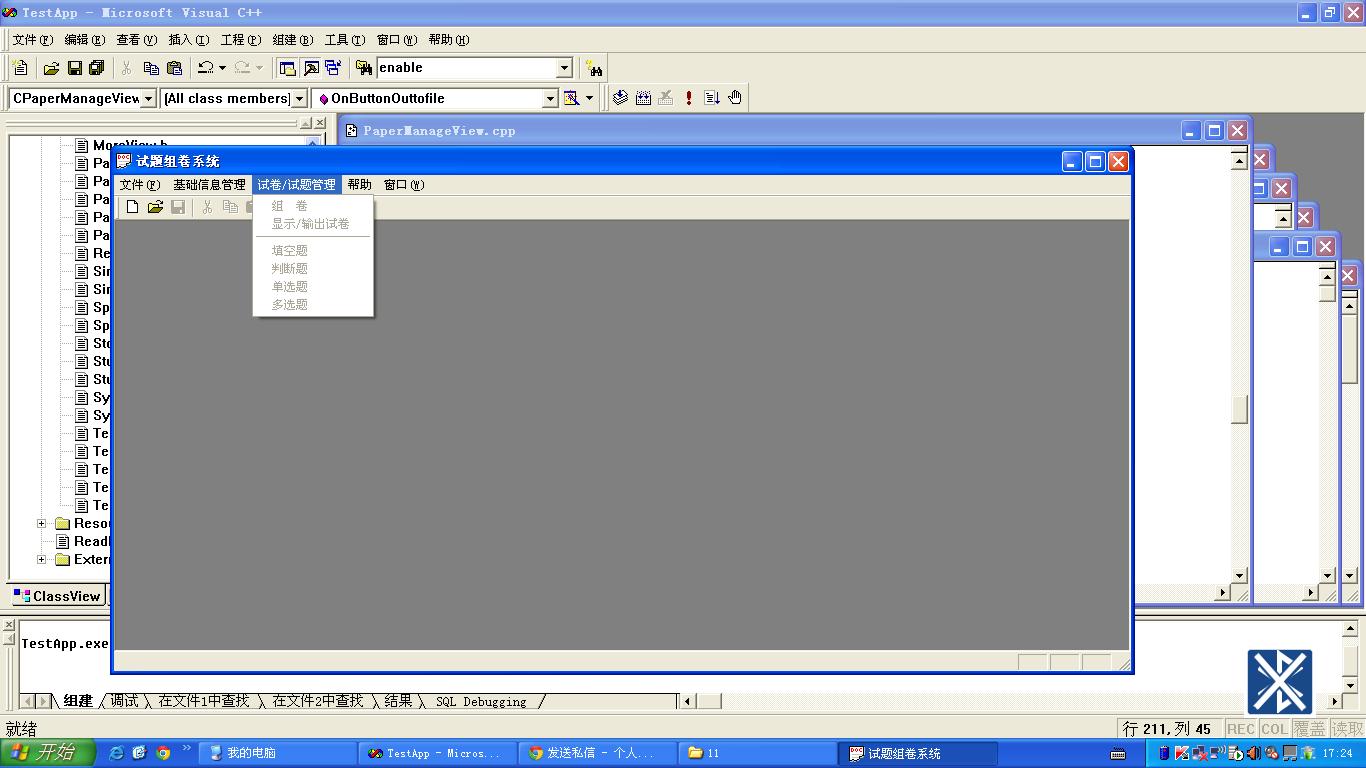The width and height of the screenshot is (1366, 768).
Task: Click the Undo arrow icon in Visual C++
Action: (x=205, y=68)
